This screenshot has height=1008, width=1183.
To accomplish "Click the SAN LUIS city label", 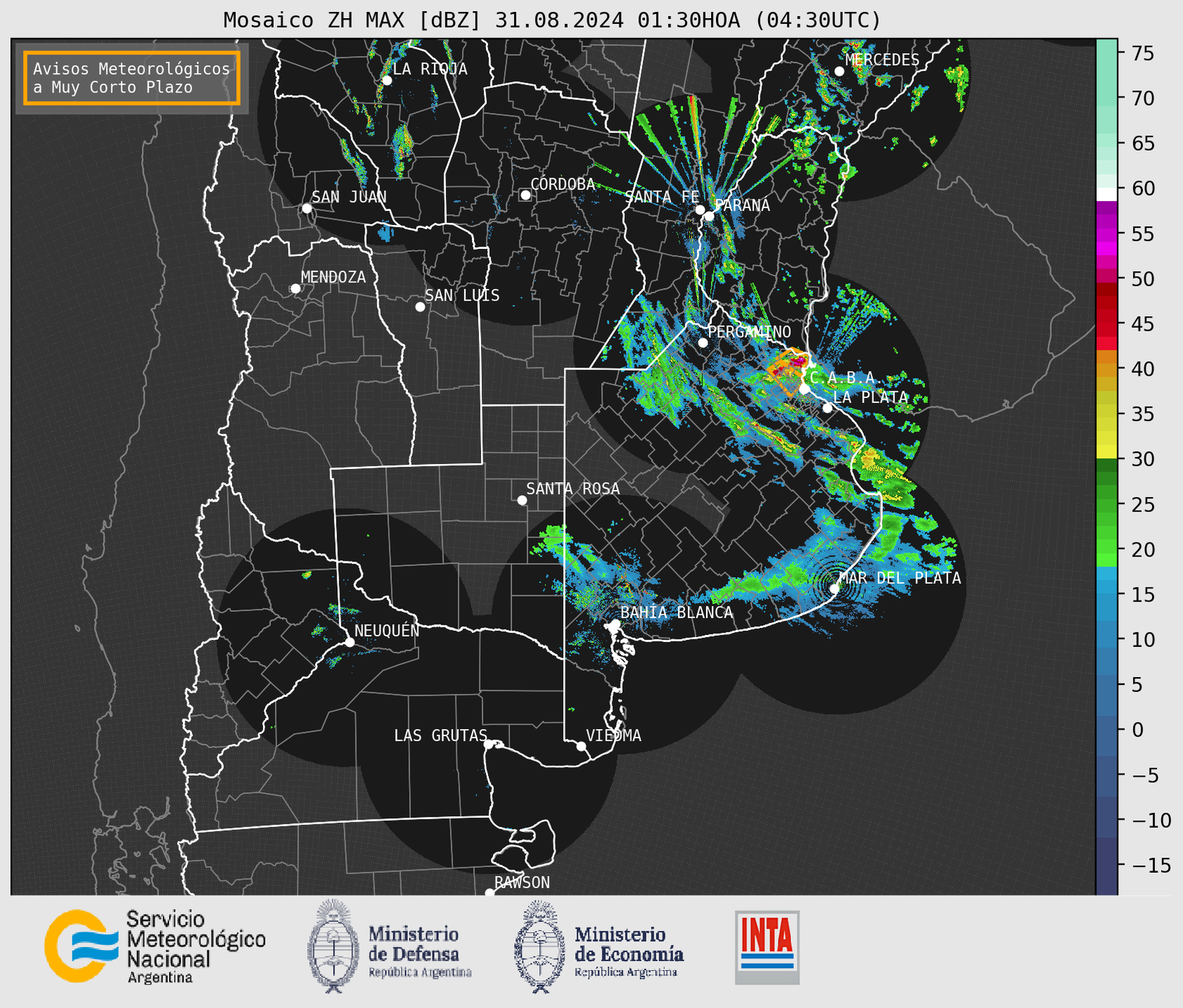I will [x=462, y=296].
